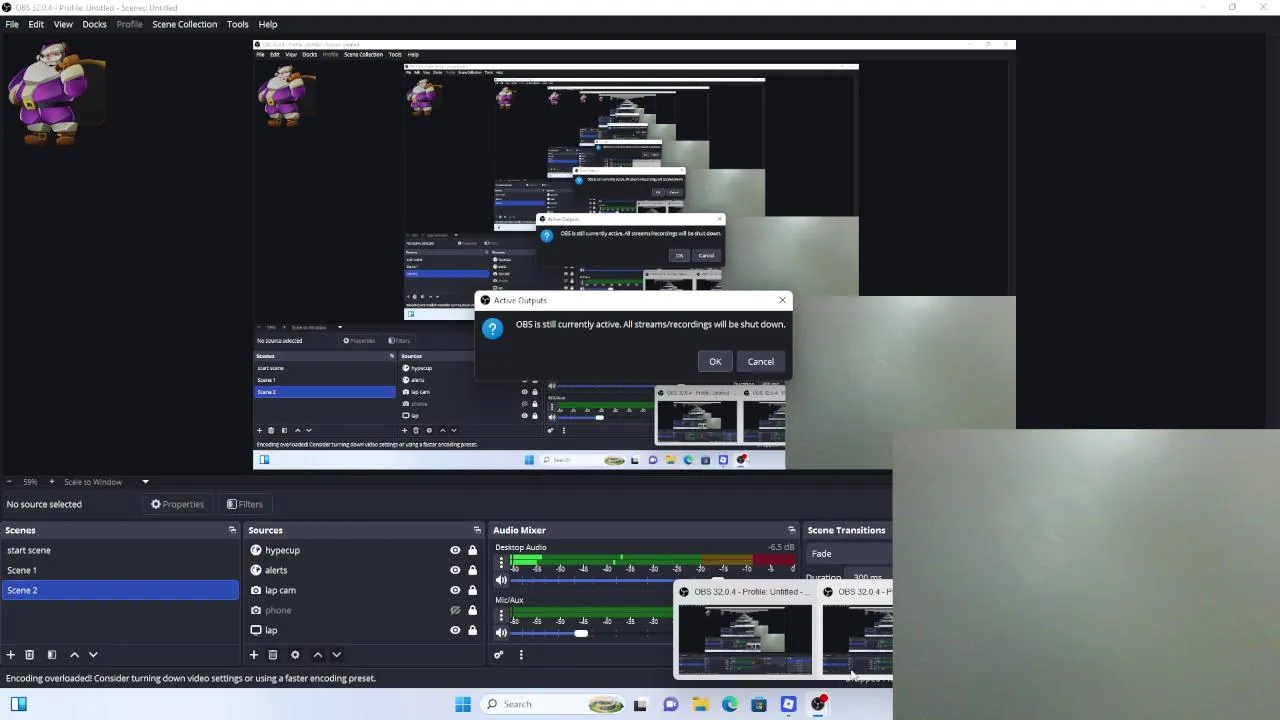Toggle the lock on the lap source
Image resolution: width=1280 pixels, height=720 pixels.
click(472, 630)
